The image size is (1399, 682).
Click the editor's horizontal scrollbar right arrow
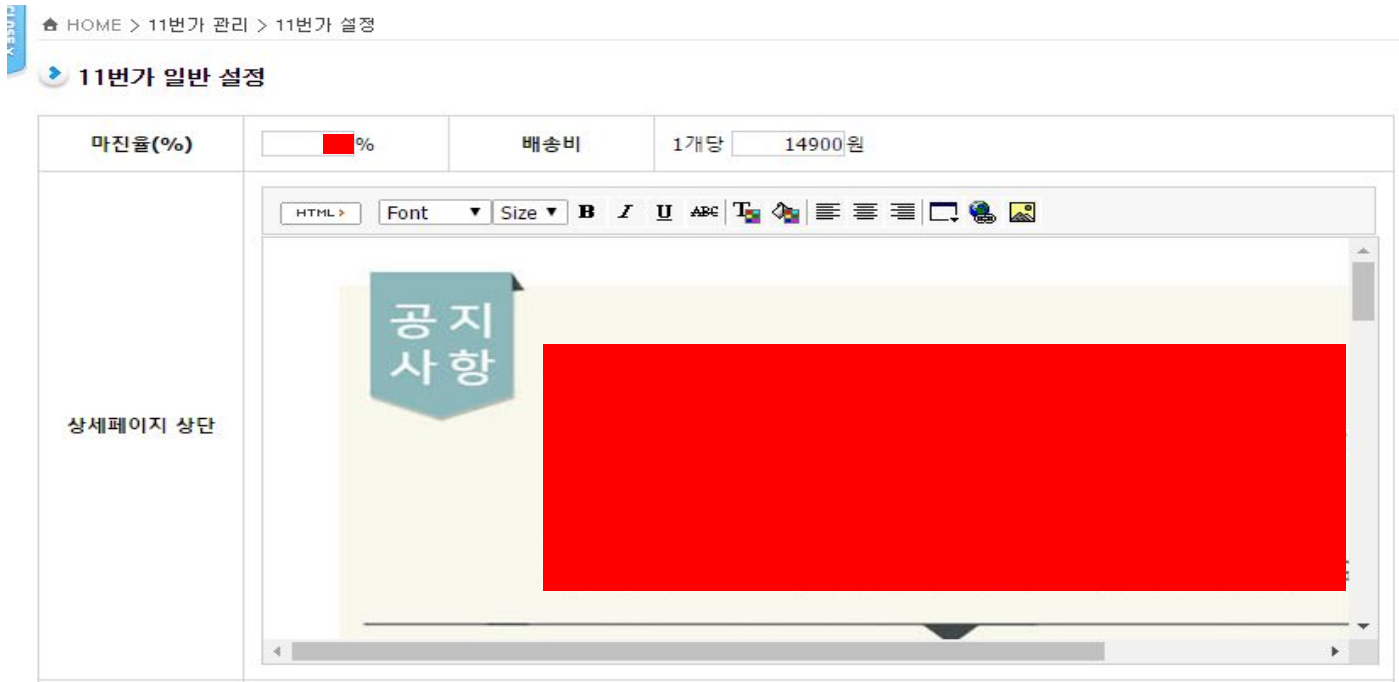click(1334, 651)
